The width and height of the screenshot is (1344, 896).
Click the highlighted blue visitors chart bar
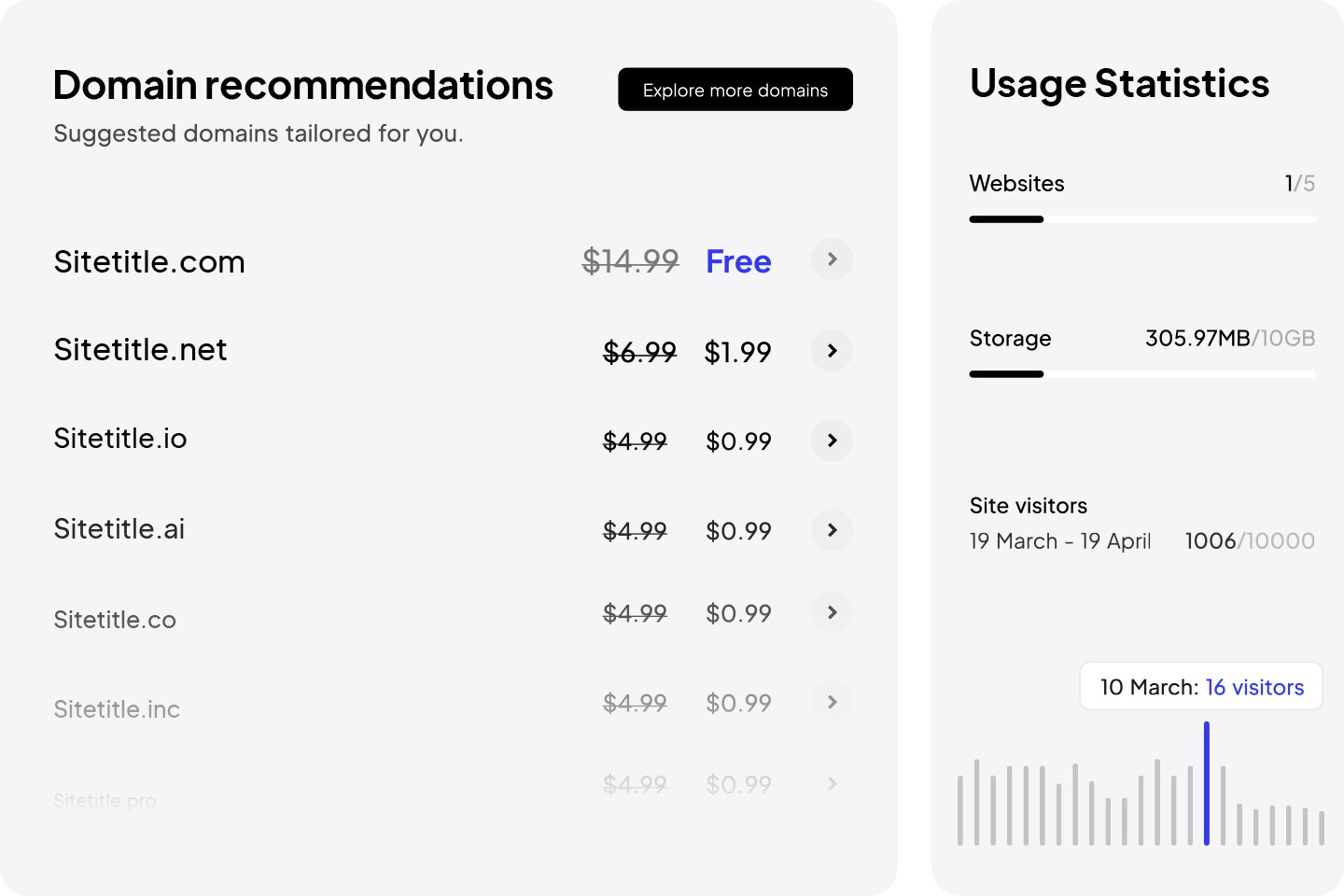pyautogui.click(x=1207, y=784)
